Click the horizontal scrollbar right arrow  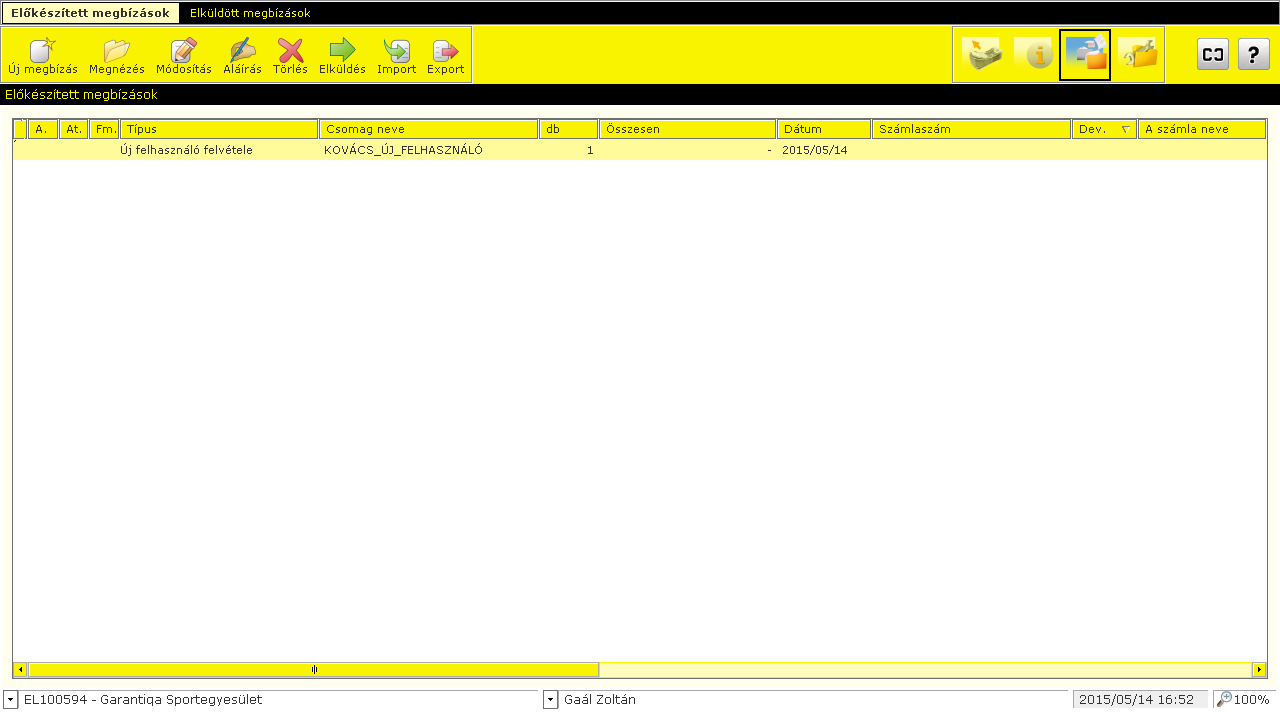point(1259,670)
